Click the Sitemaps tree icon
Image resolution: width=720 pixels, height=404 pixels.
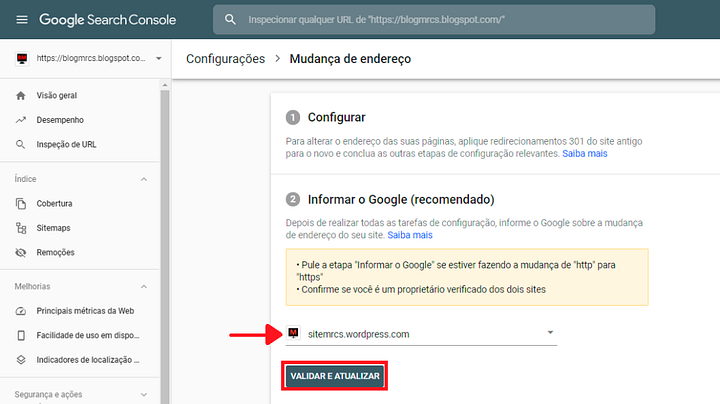21,228
